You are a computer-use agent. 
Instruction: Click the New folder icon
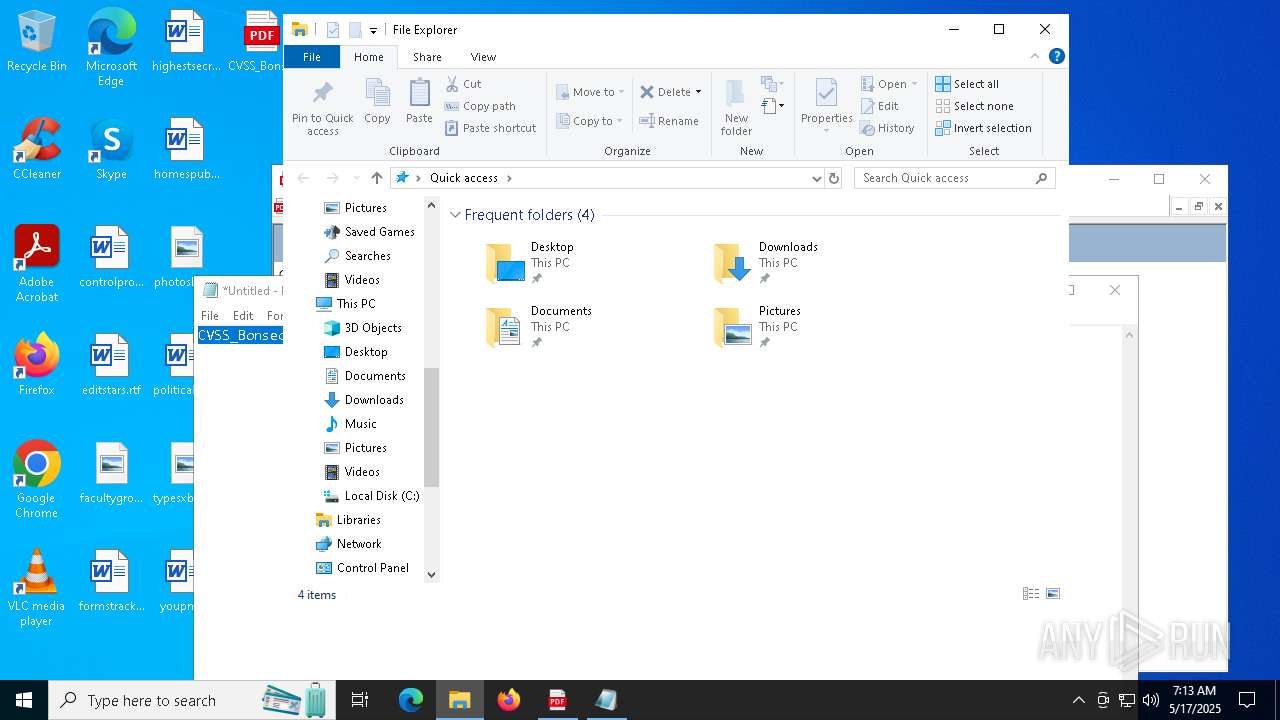[736, 107]
